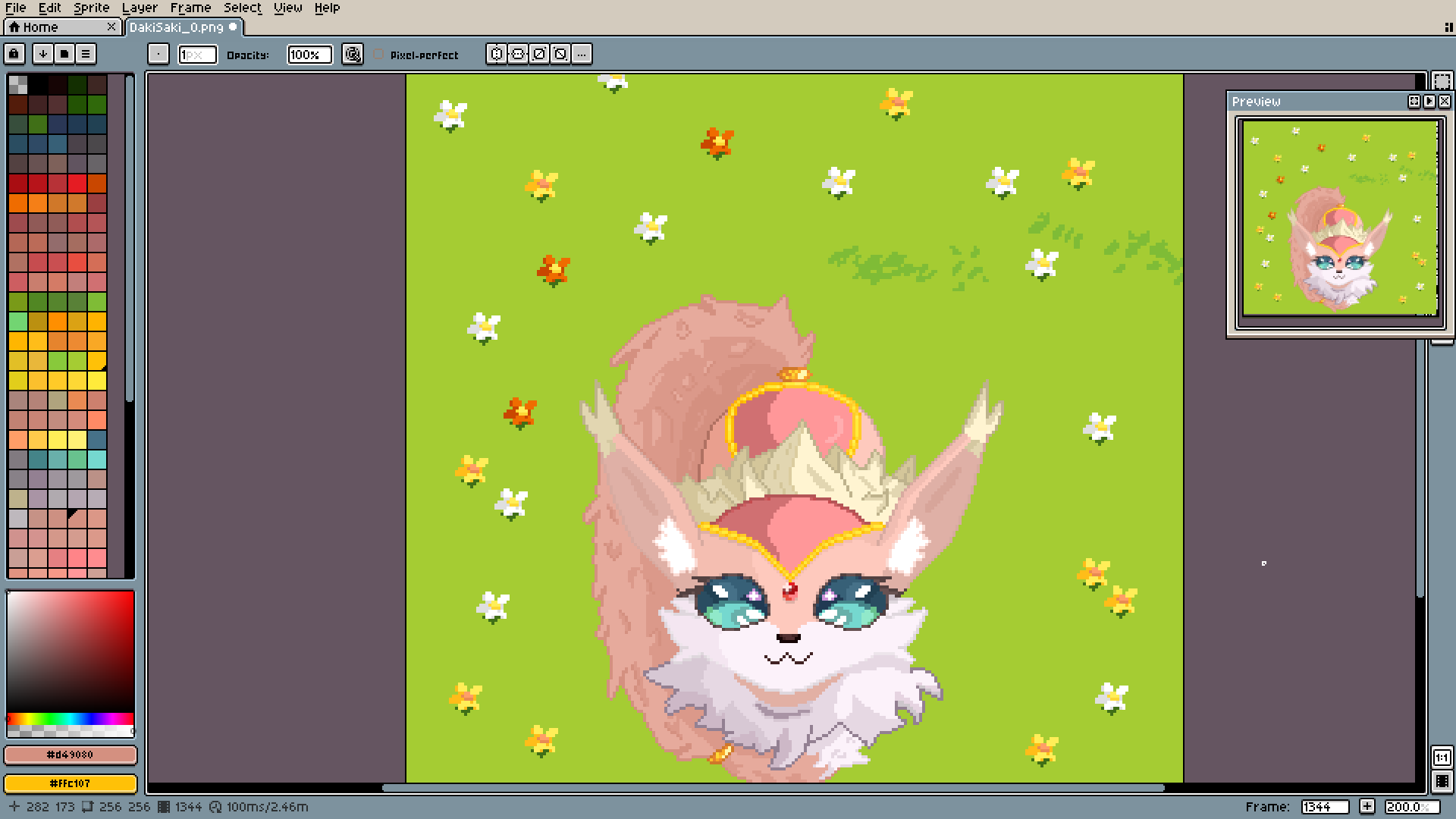Open the brush type selector button

(x=158, y=54)
